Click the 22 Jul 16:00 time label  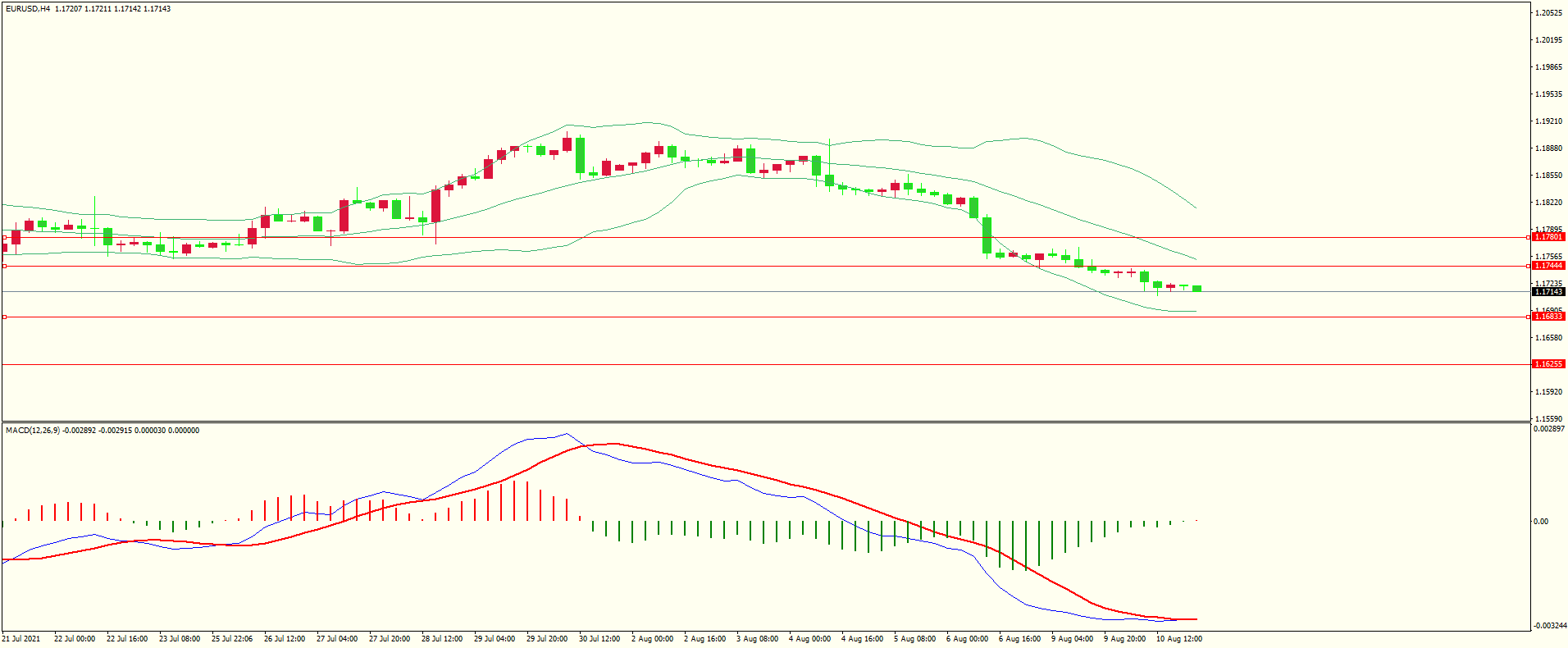pos(127,639)
